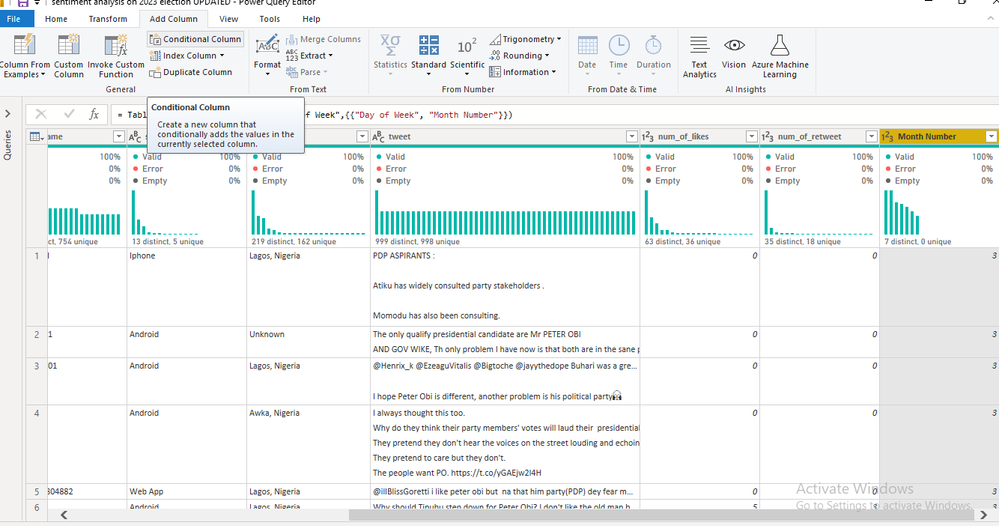The image size is (999, 526).
Task: Collapse the ribbon with chevron
Action: (x=990, y=19)
